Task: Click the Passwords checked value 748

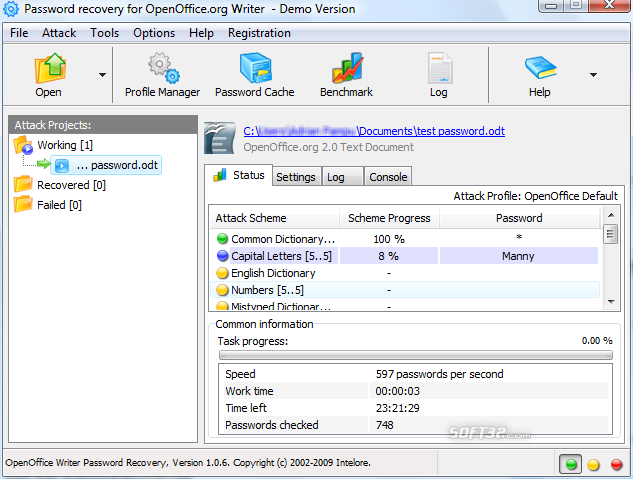Action: point(384,425)
